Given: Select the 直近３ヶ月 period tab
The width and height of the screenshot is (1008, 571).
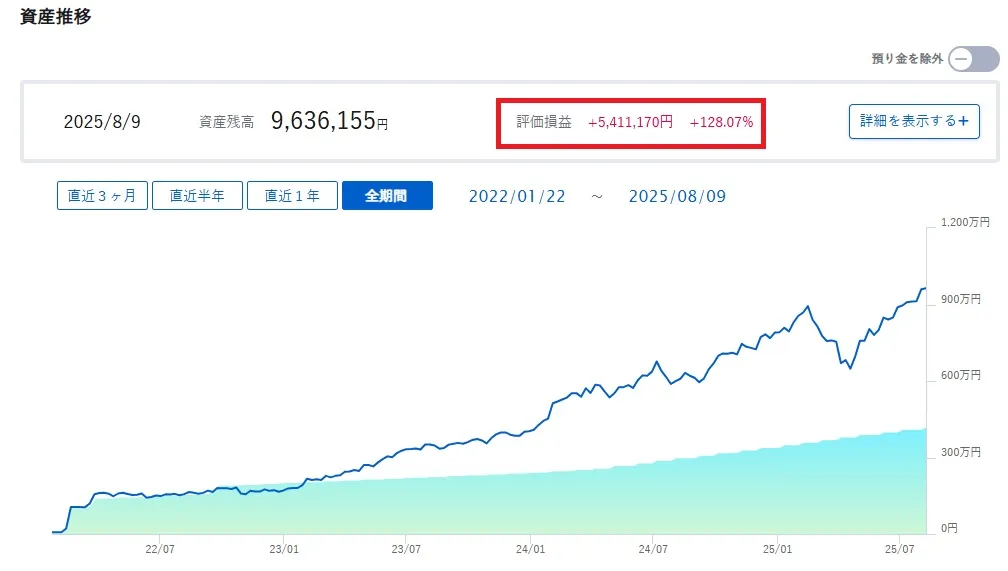Looking at the screenshot, I should (x=102, y=195).
